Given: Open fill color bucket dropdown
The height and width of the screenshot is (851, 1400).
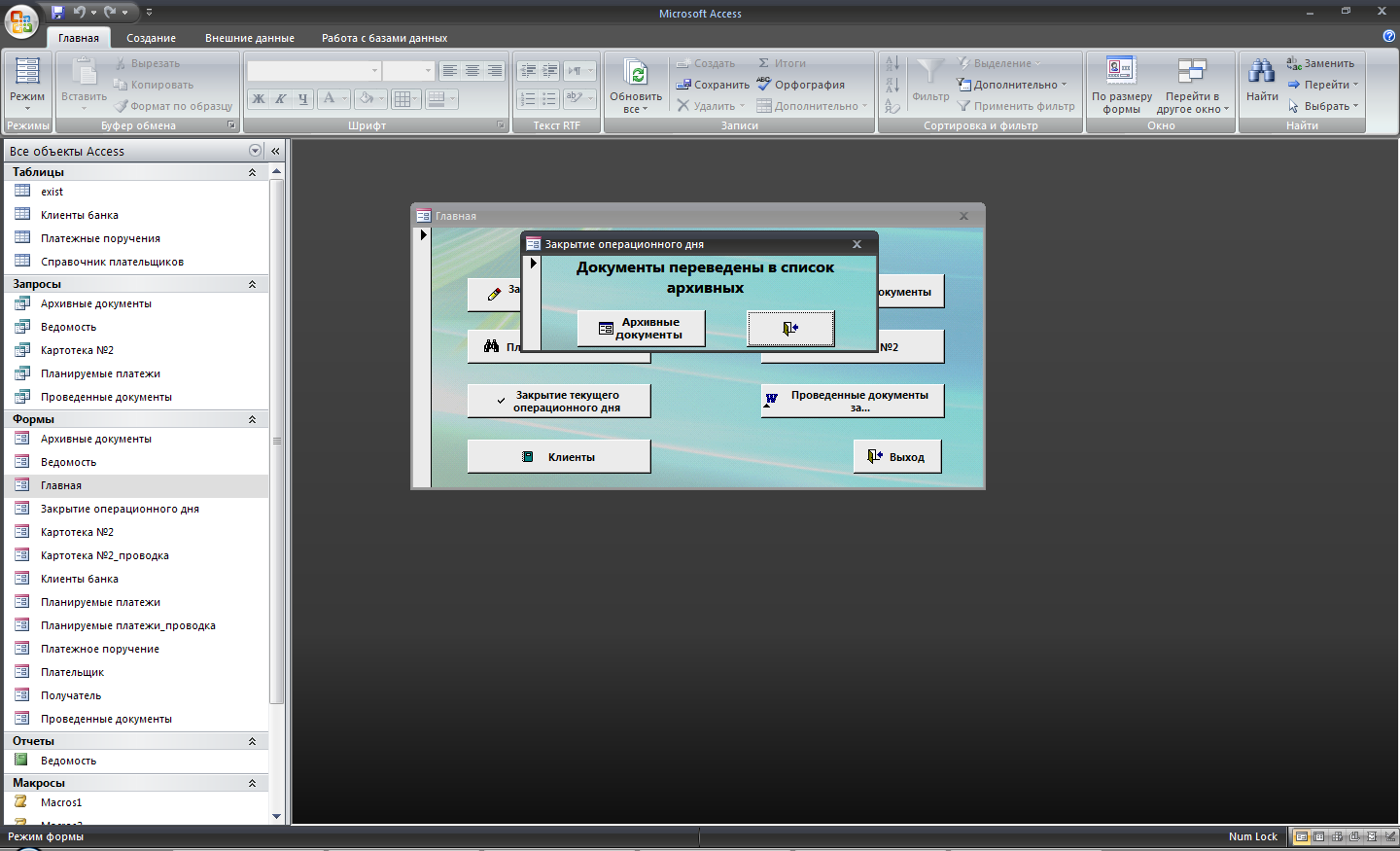Looking at the screenshot, I should [382, 98].
